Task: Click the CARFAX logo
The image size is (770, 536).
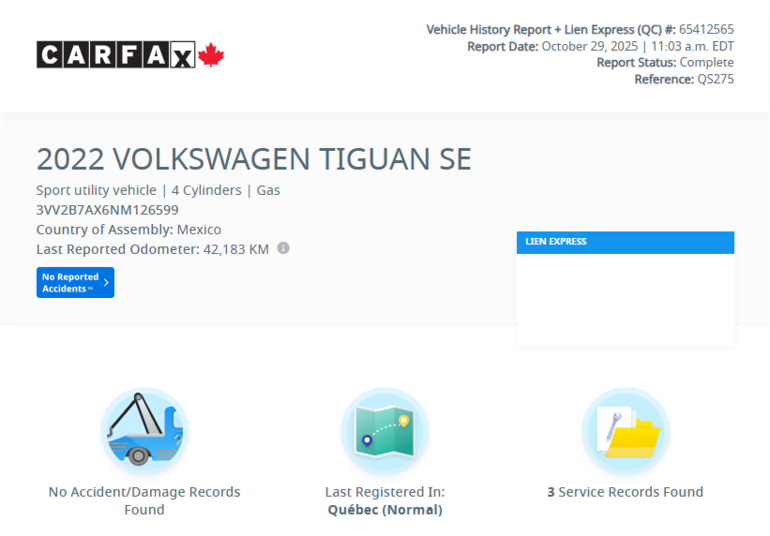Action: click(116, 55)
